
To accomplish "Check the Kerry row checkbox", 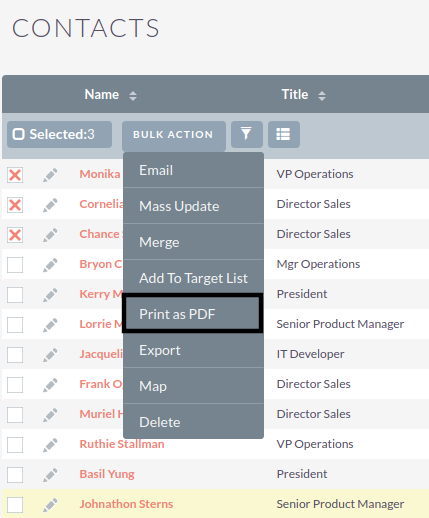I will tap(15, 295).
